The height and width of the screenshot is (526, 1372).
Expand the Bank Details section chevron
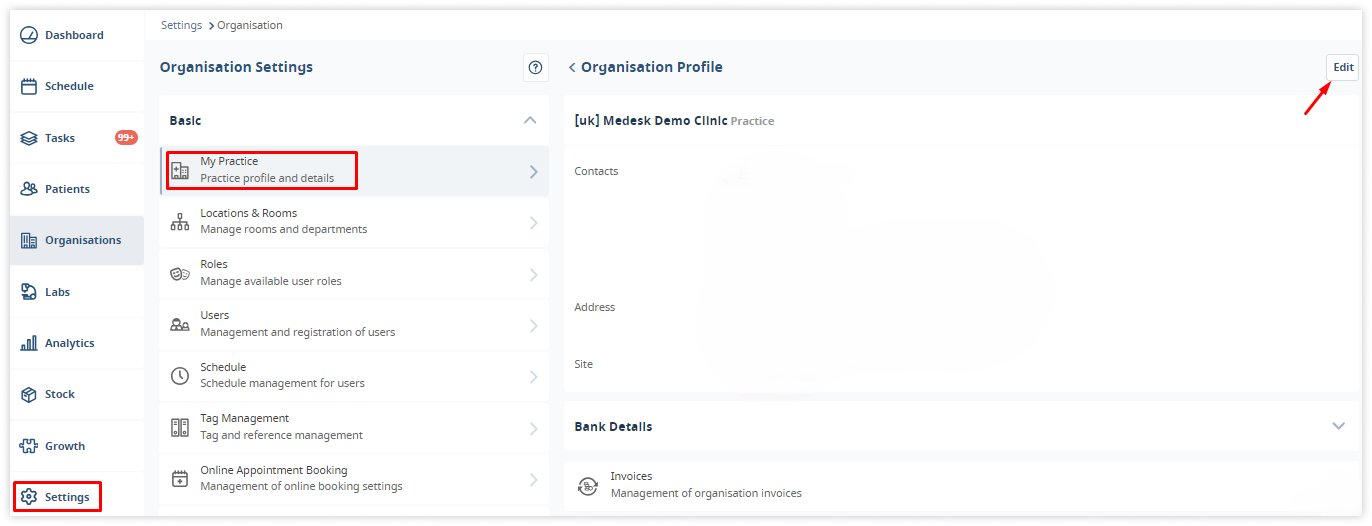(x=1339, y=426)
